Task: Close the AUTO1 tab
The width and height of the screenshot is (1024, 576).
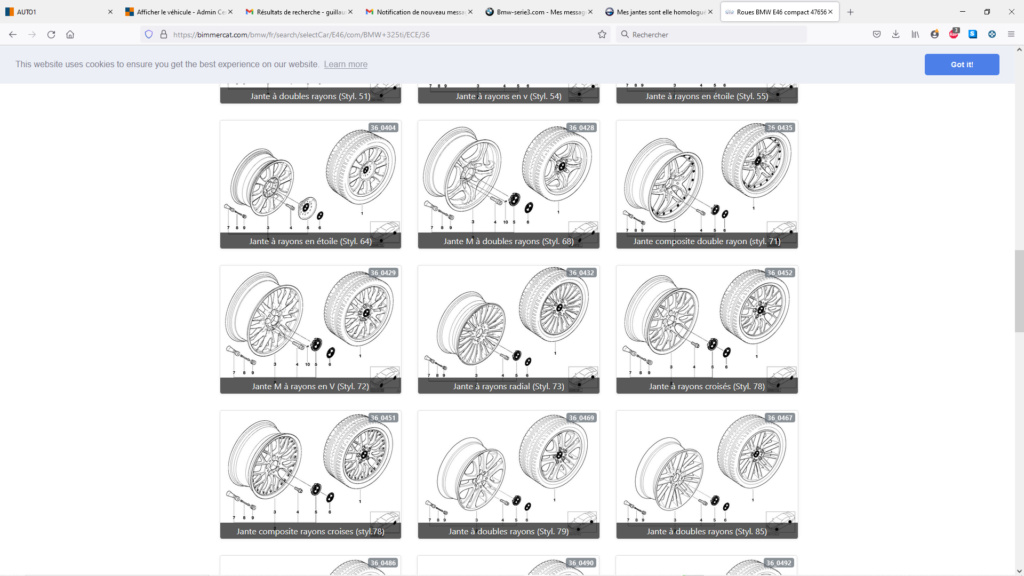Action: click(110, 12)
